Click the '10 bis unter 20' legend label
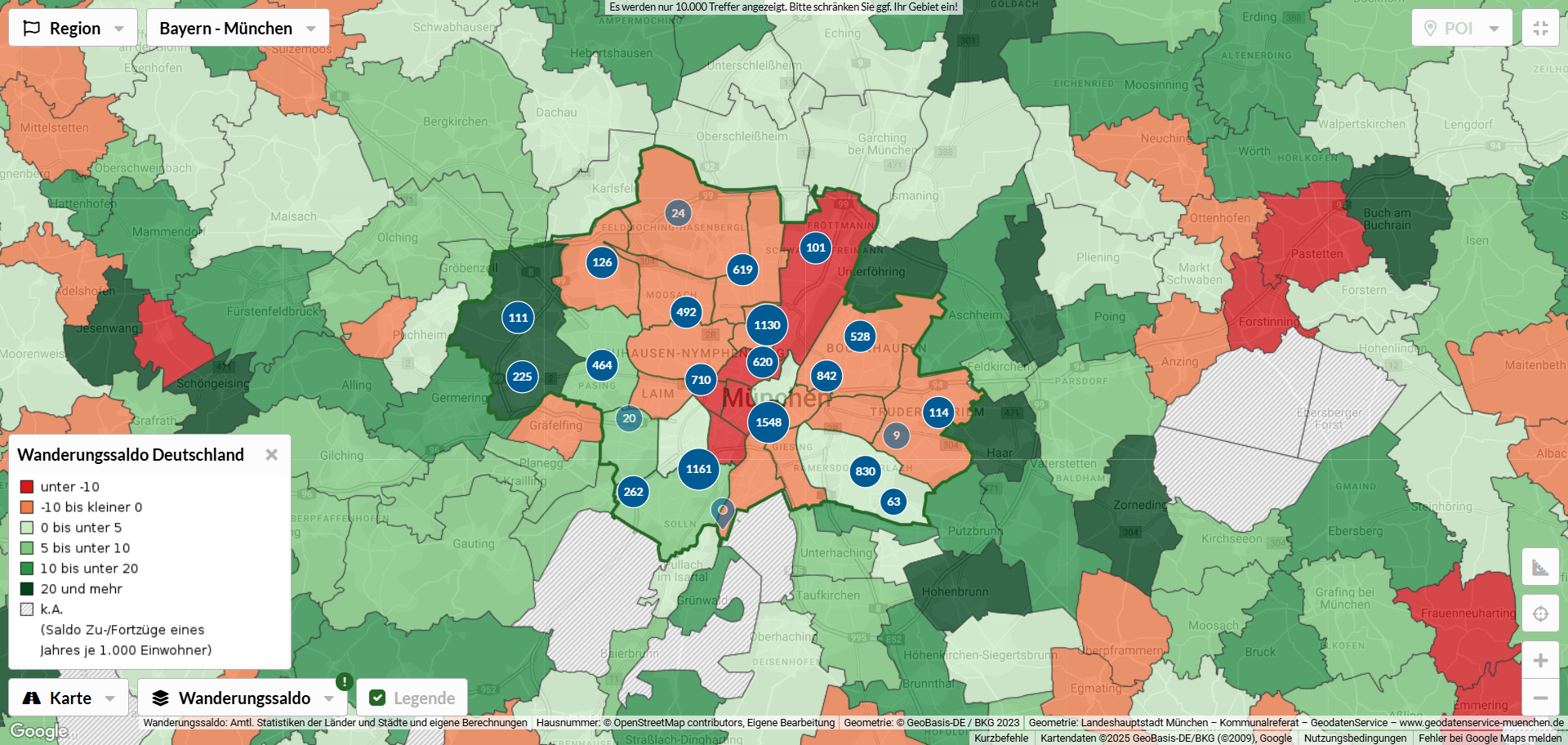Screen dimensions: 1568x745 89,569
